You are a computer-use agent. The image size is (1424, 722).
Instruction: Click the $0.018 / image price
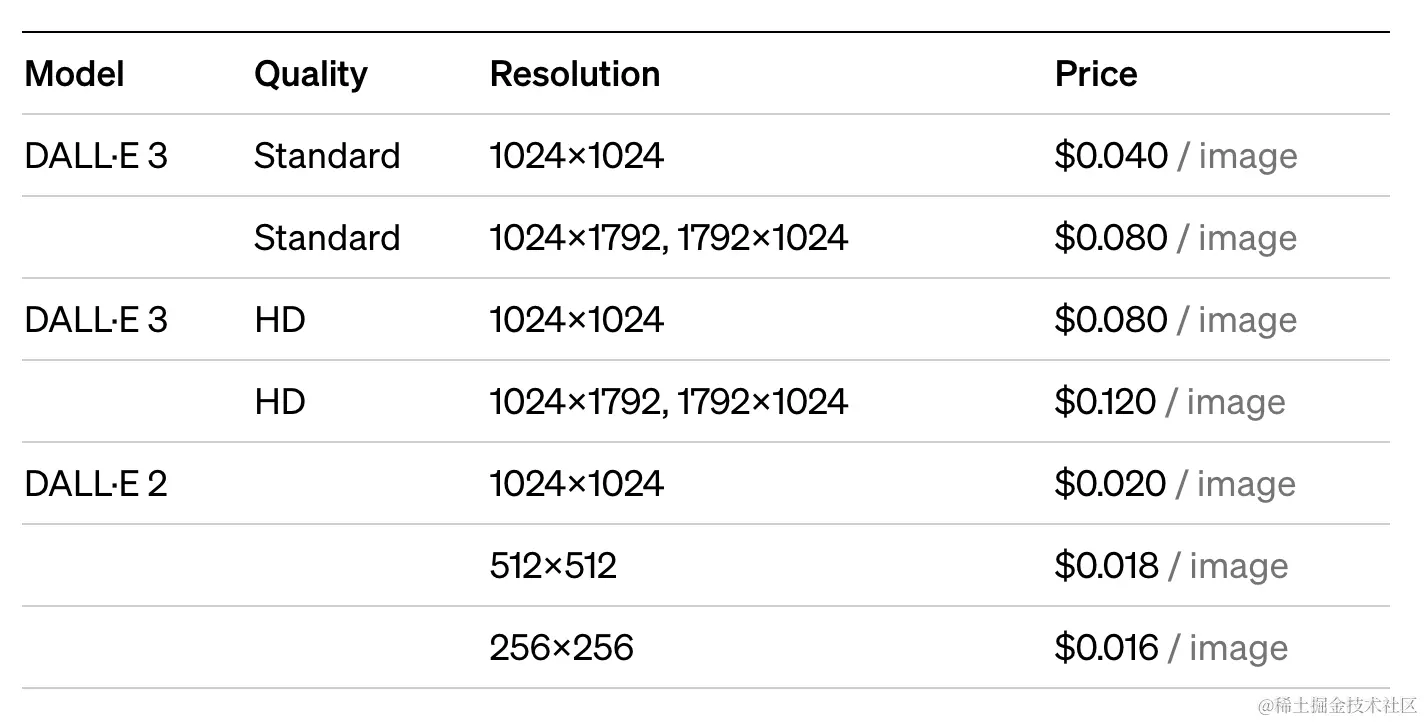1171,566
